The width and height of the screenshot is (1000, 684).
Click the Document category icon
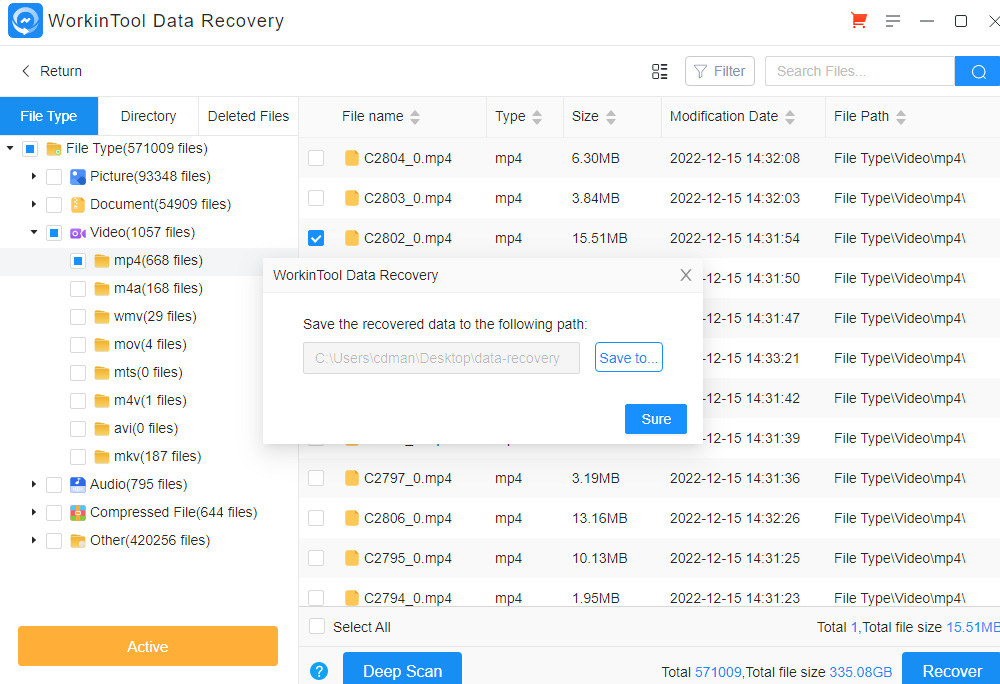[x=78, y=205]
